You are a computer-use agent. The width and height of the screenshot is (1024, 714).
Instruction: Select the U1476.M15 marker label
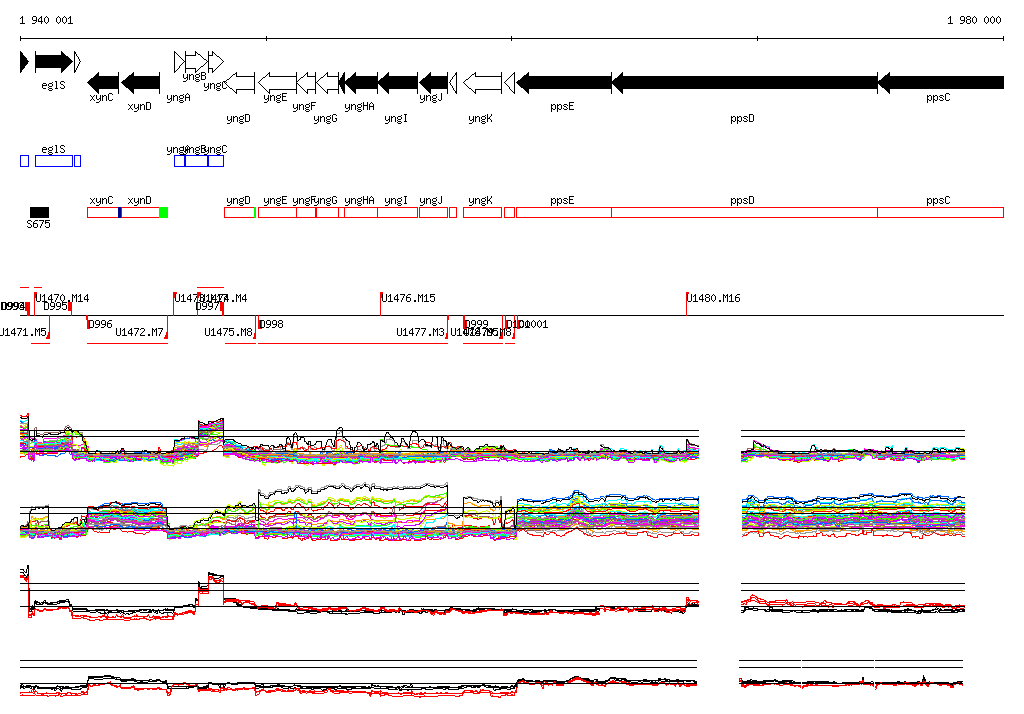pyautogui.click(x=409, y=298)
